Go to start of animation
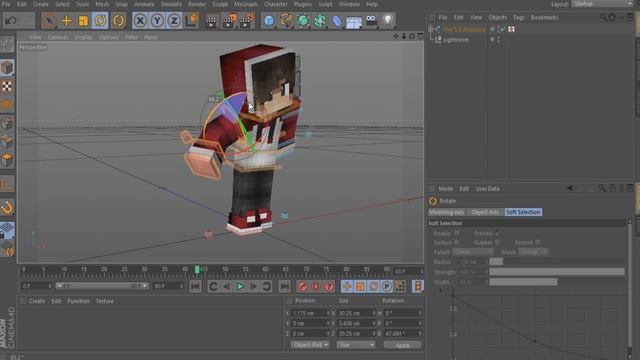 195,286
